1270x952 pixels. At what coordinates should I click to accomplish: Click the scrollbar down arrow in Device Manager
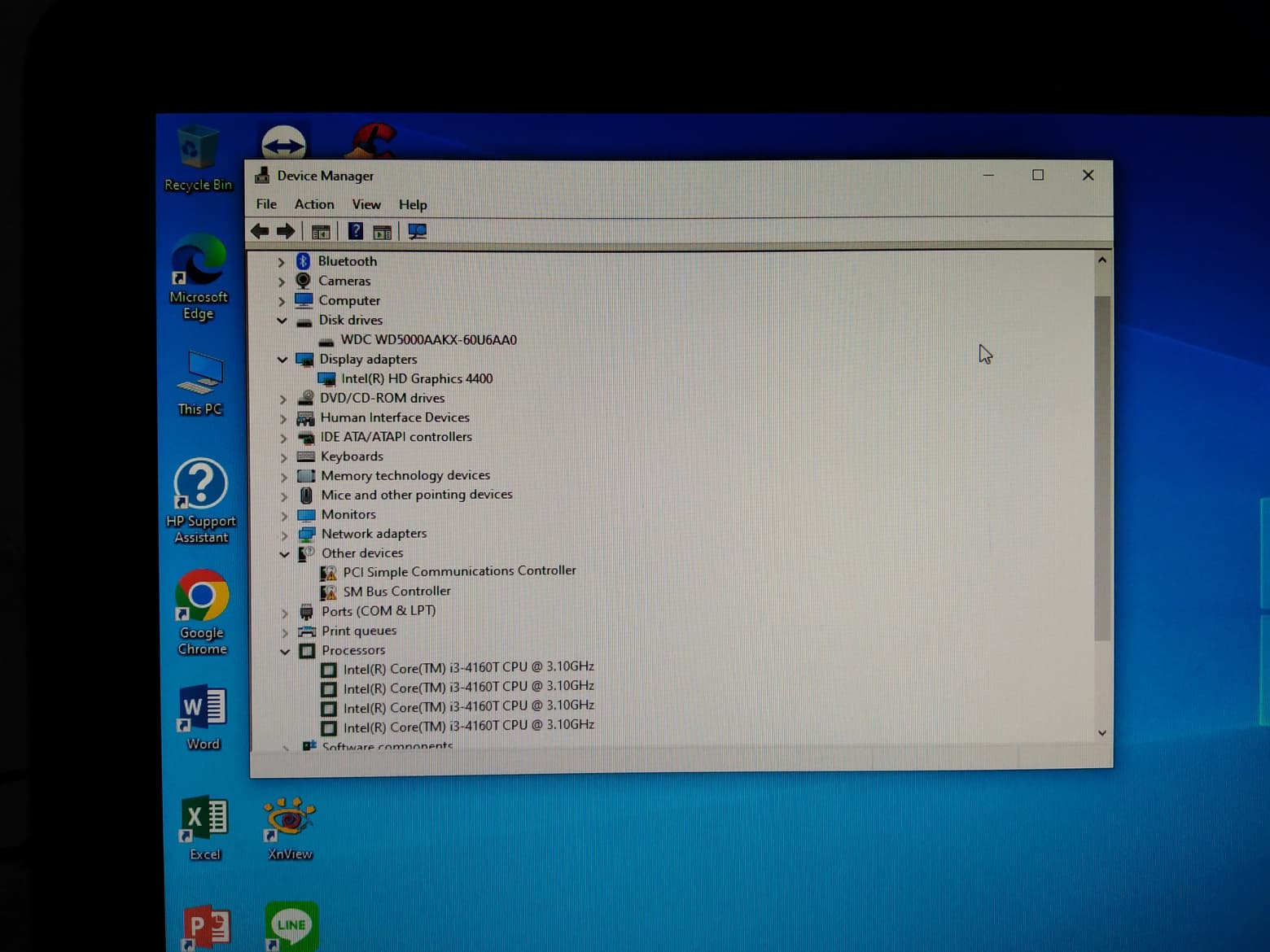tap(1101, 733)
